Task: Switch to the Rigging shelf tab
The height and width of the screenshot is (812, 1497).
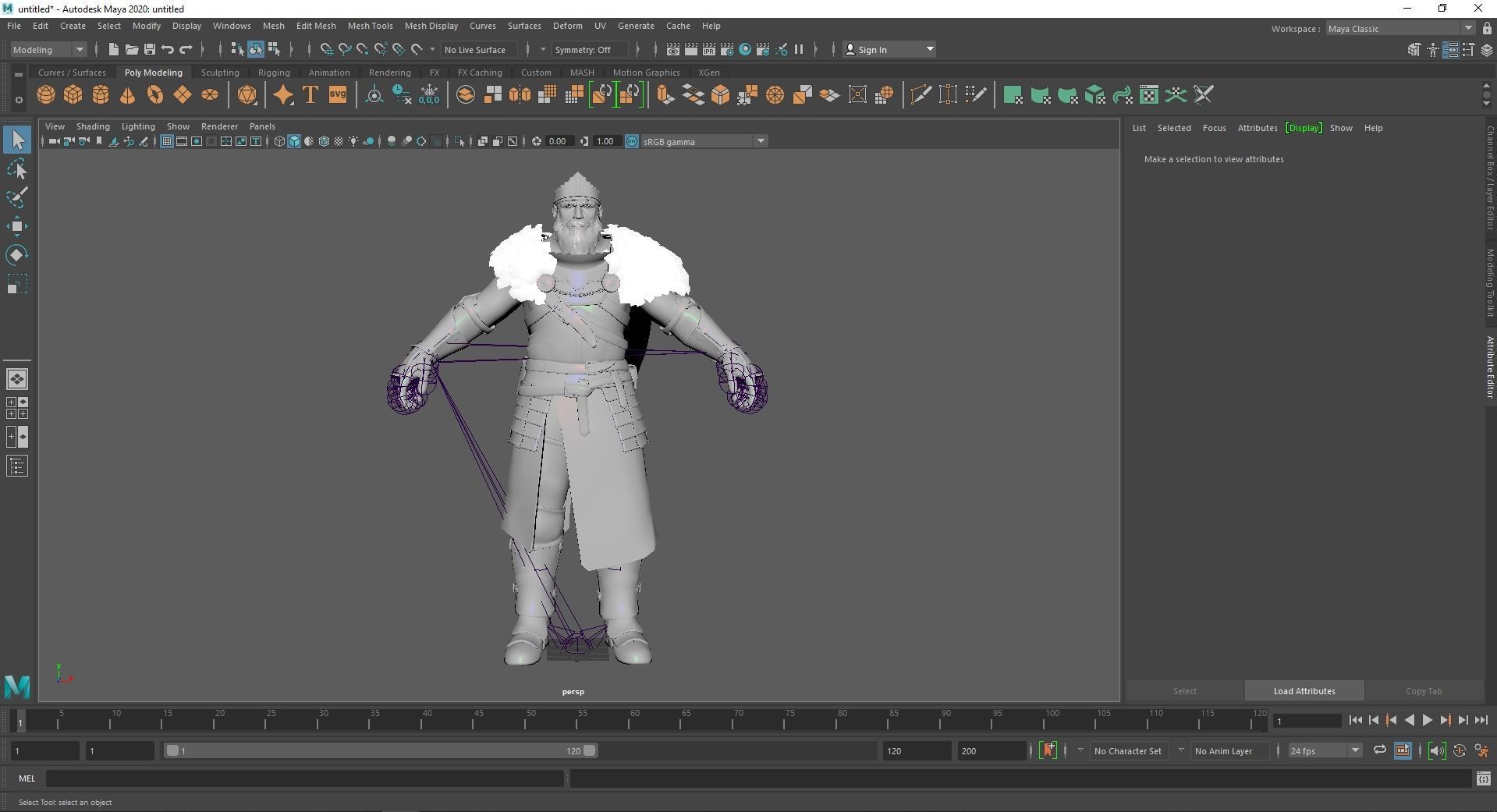Action: (274, 73)
